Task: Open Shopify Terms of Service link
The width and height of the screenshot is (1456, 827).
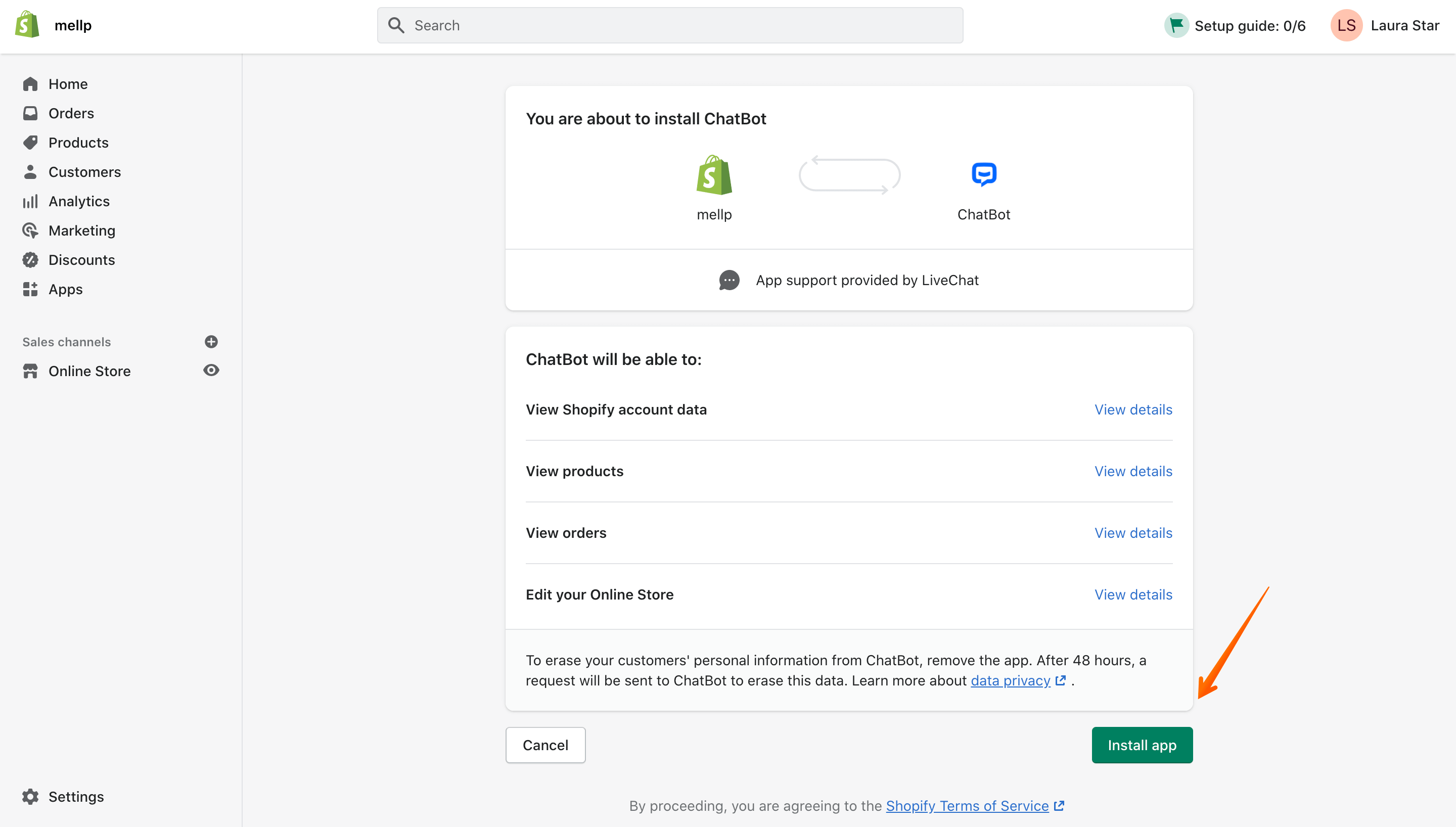Action: click(967, 805)
